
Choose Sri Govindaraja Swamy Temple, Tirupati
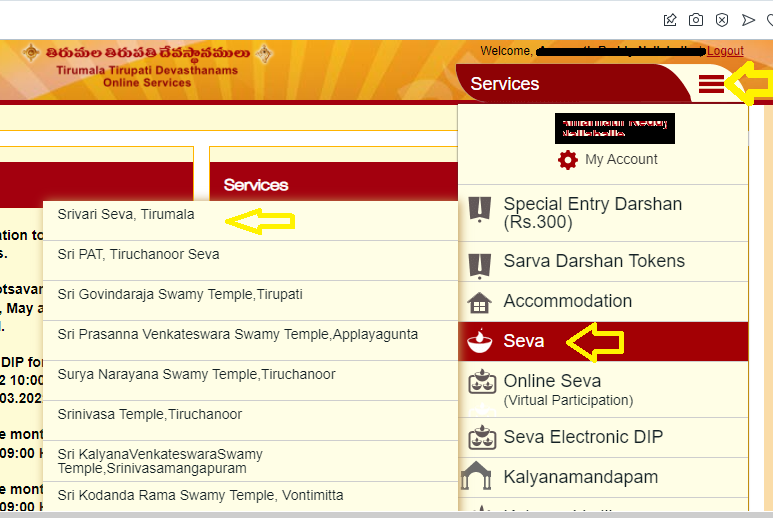[x=250, y=301]
